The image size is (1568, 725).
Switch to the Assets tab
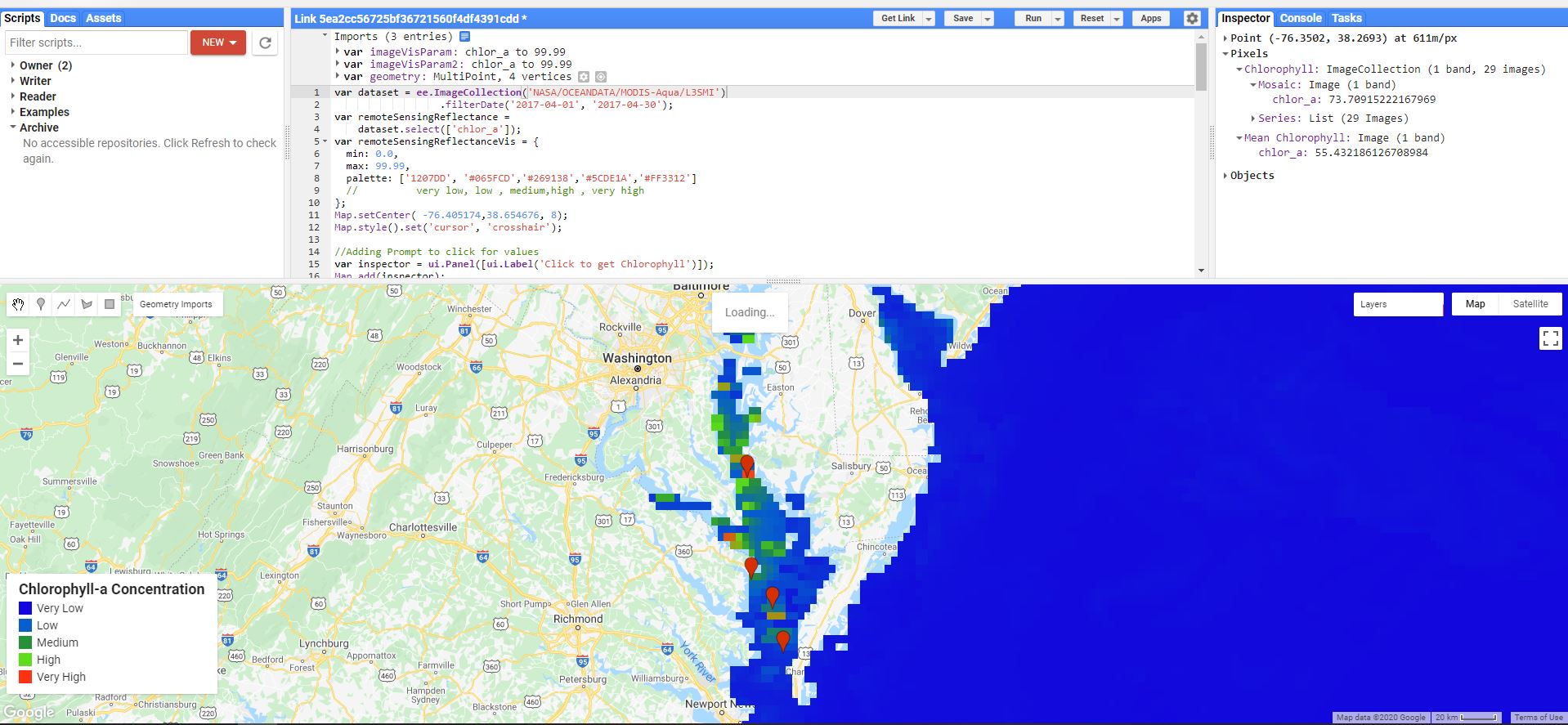[x=104, y=18]
